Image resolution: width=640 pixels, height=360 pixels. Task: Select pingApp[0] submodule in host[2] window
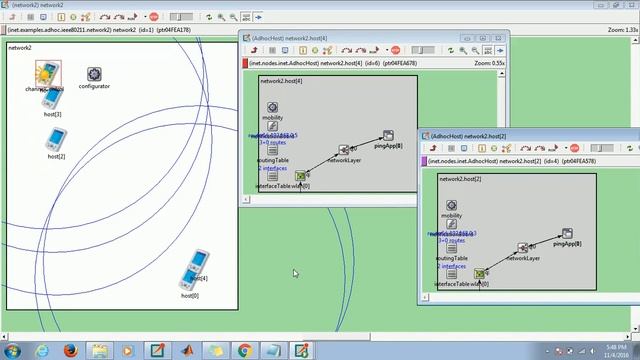[x=567, y=233]
